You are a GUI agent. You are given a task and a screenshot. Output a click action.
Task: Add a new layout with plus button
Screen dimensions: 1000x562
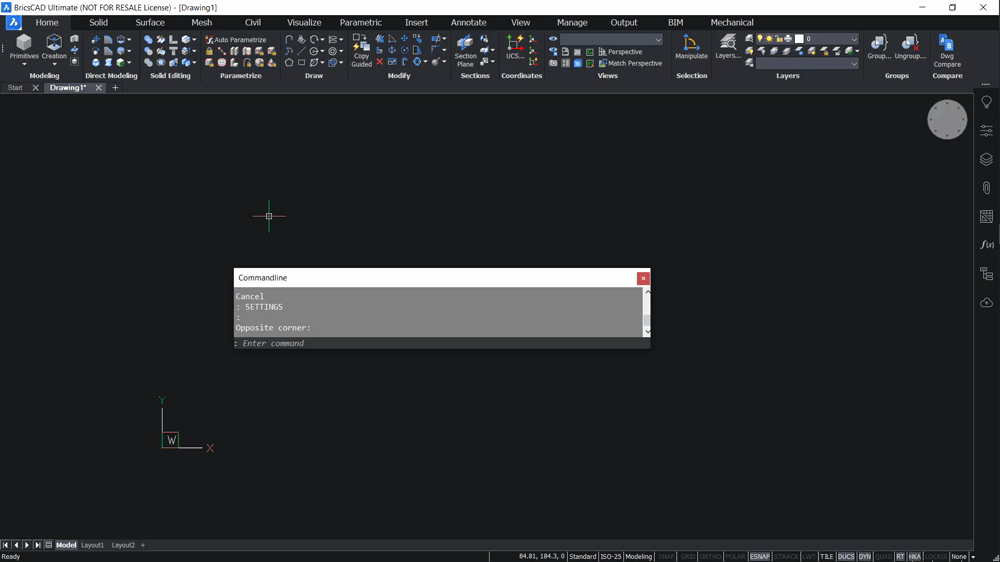tap(143, 545)
